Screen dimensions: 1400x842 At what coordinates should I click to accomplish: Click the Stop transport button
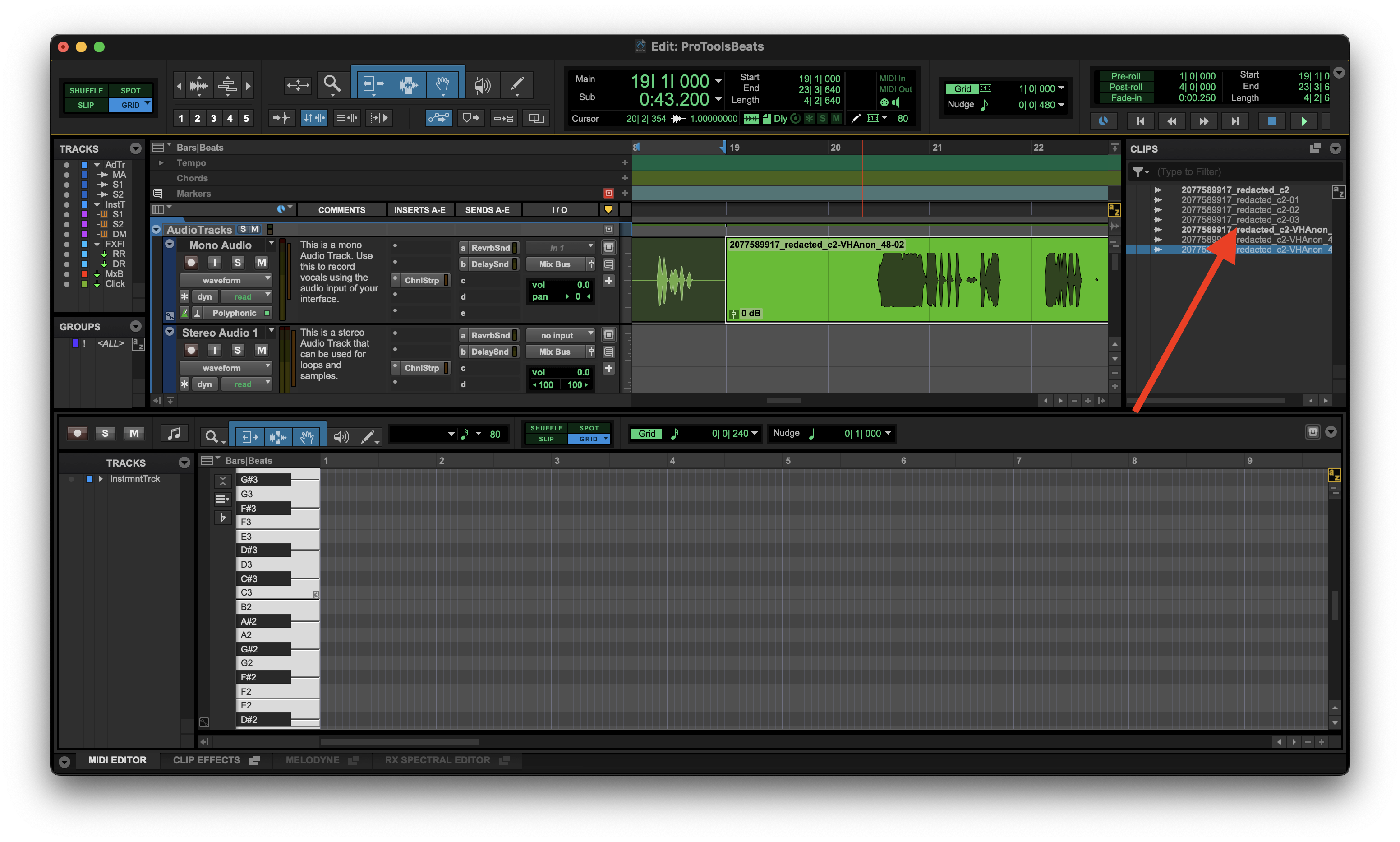coord(1272,121)
